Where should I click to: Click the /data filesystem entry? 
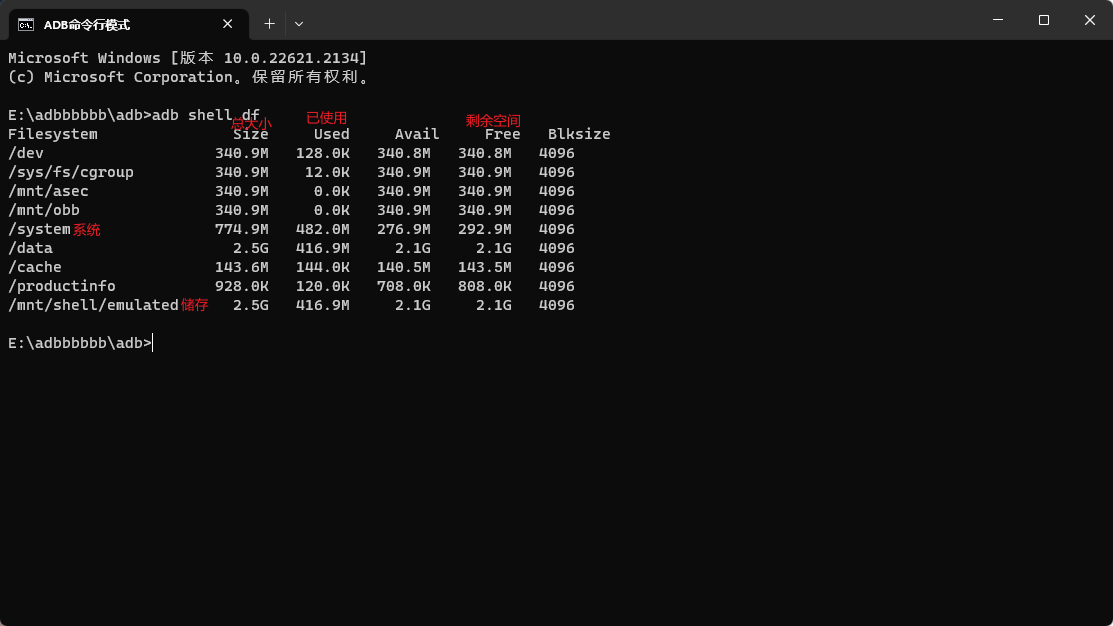tap(30, 248)
